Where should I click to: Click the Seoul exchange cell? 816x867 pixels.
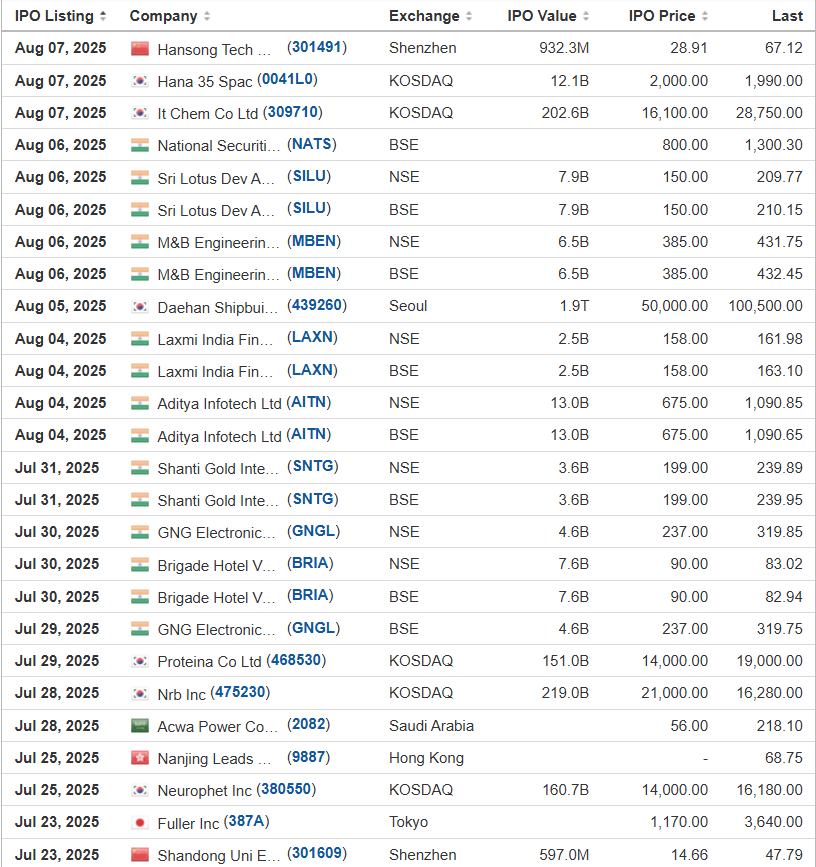tap(408, 306)
